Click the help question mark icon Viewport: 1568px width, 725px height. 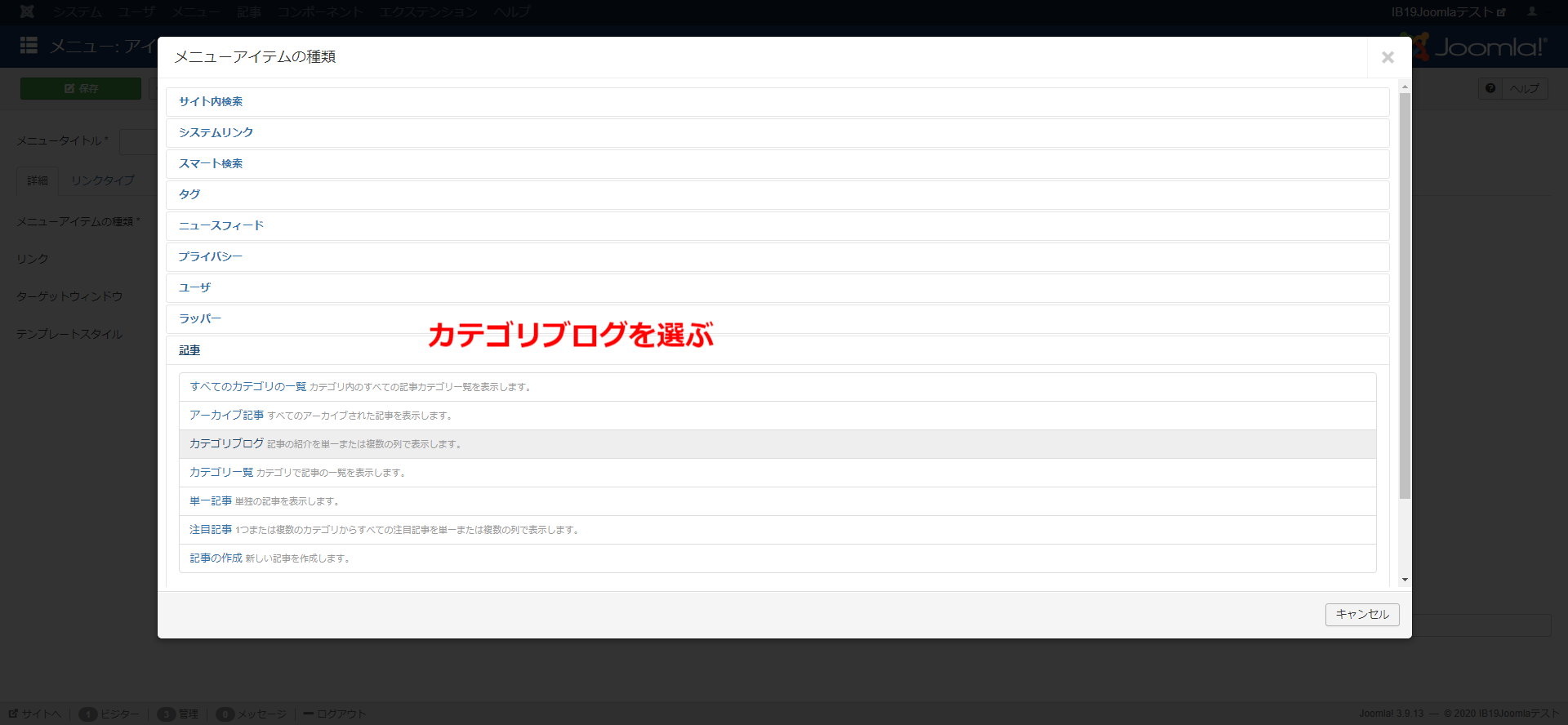(x=1490, y=88)
